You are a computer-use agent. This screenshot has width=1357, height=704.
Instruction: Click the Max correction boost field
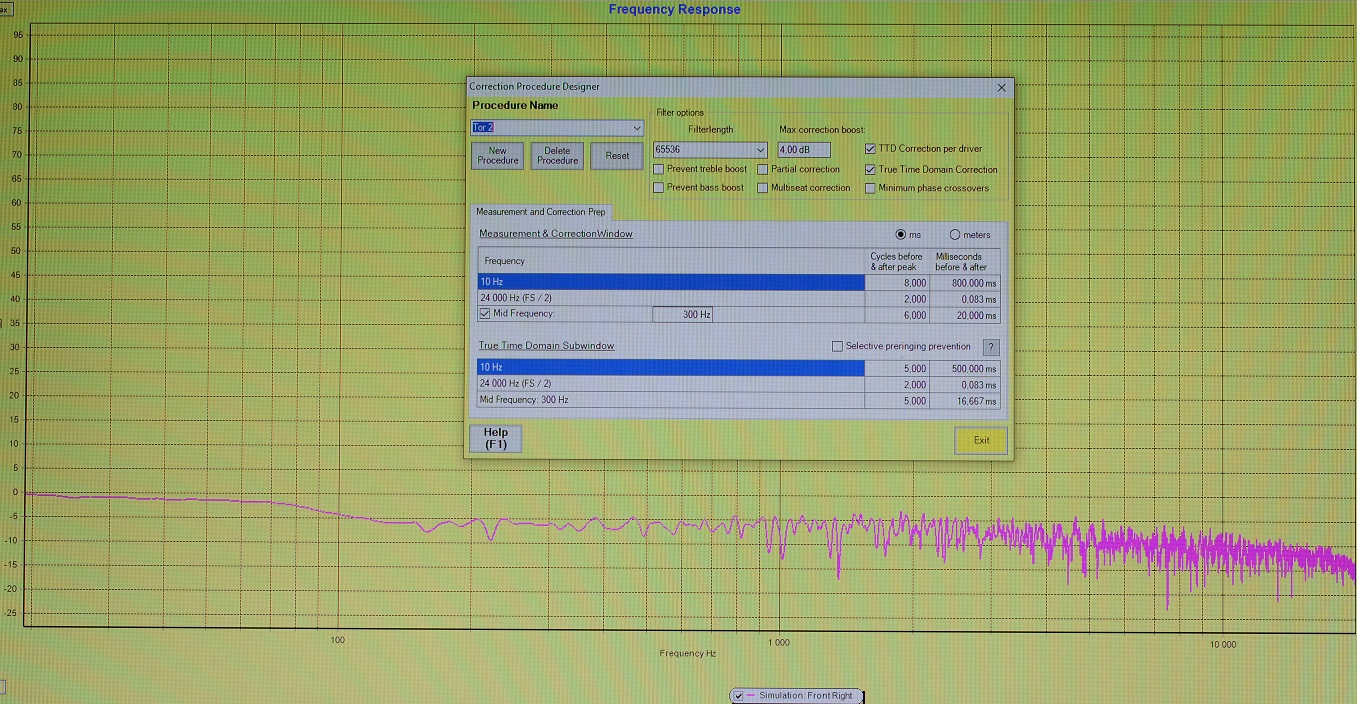tap(804, 150)
